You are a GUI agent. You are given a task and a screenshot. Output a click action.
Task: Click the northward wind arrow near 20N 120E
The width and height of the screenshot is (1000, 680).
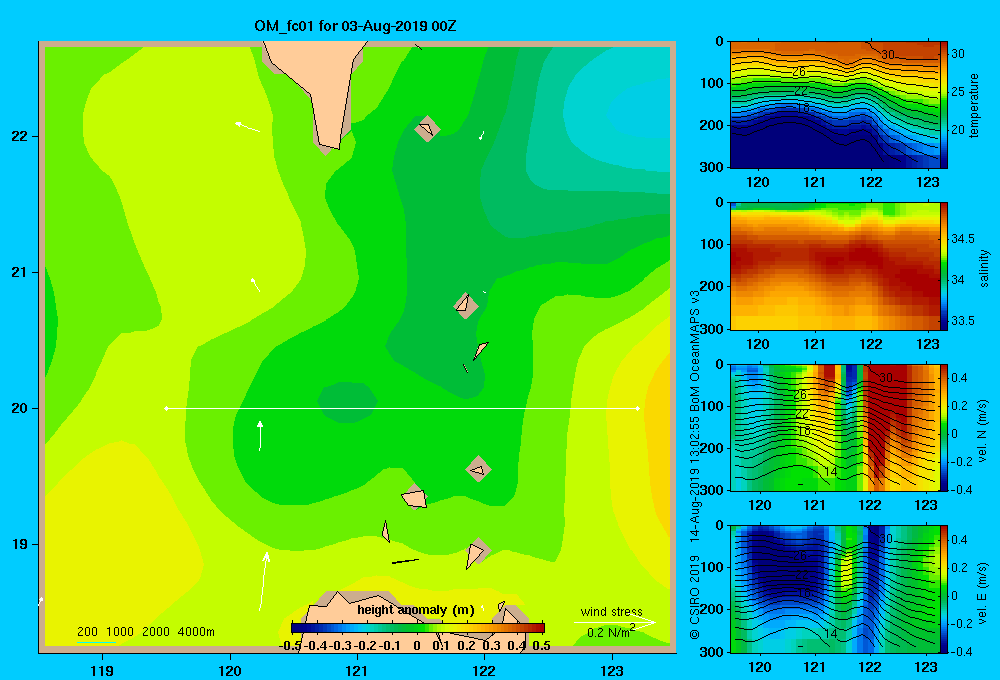[x=260, y=436]
